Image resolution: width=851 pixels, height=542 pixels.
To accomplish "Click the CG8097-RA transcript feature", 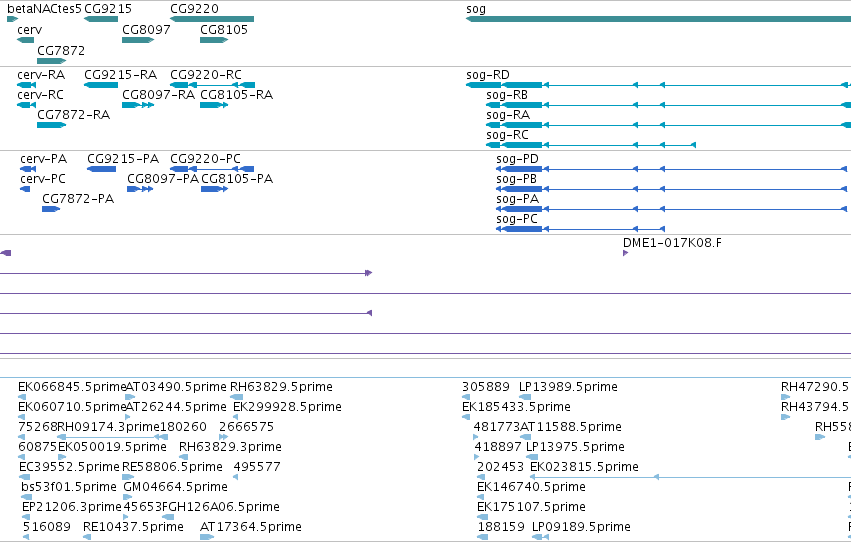I will (x=138, y=105).
